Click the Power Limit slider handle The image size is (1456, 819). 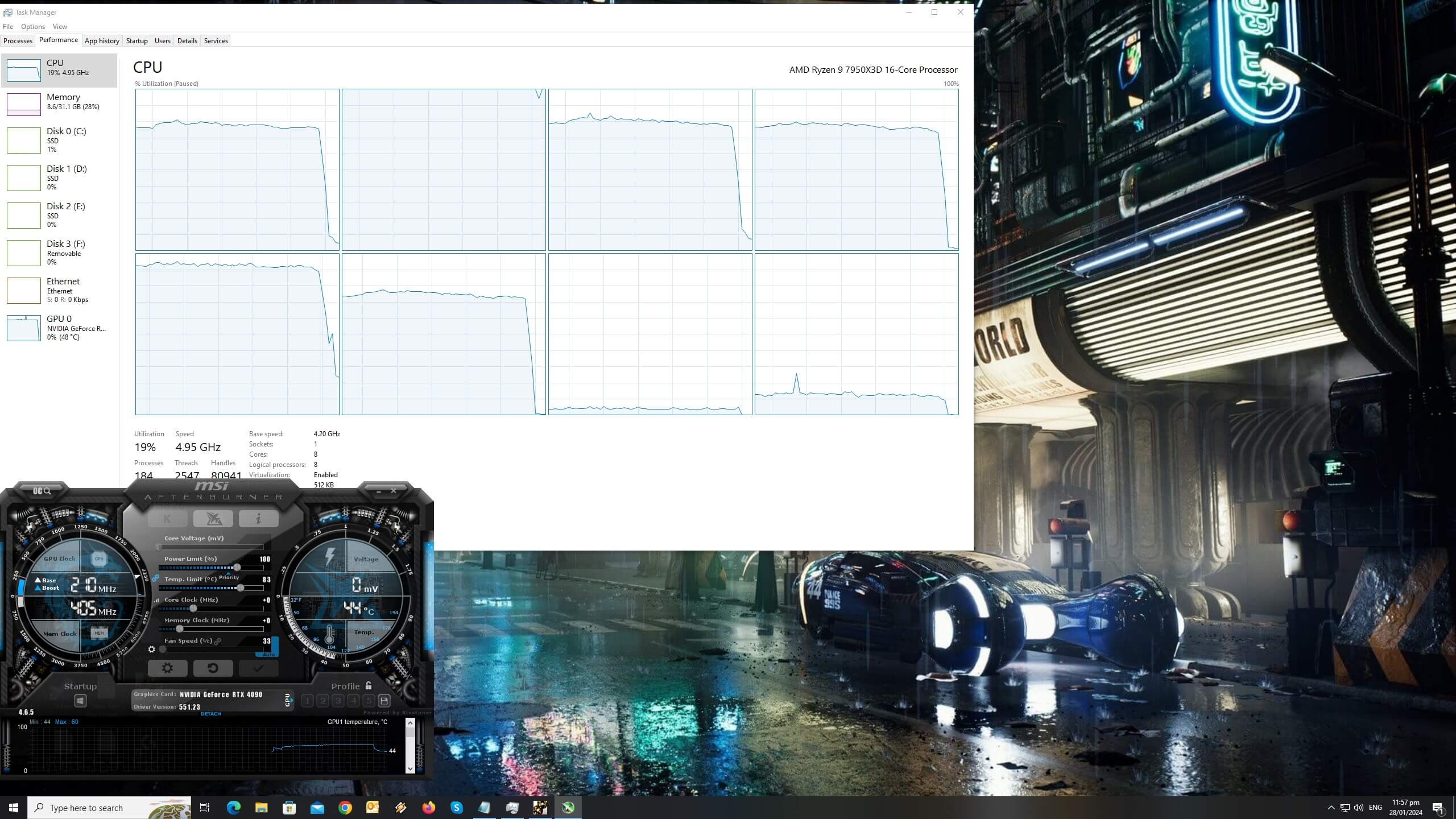(x=237, y=568)
